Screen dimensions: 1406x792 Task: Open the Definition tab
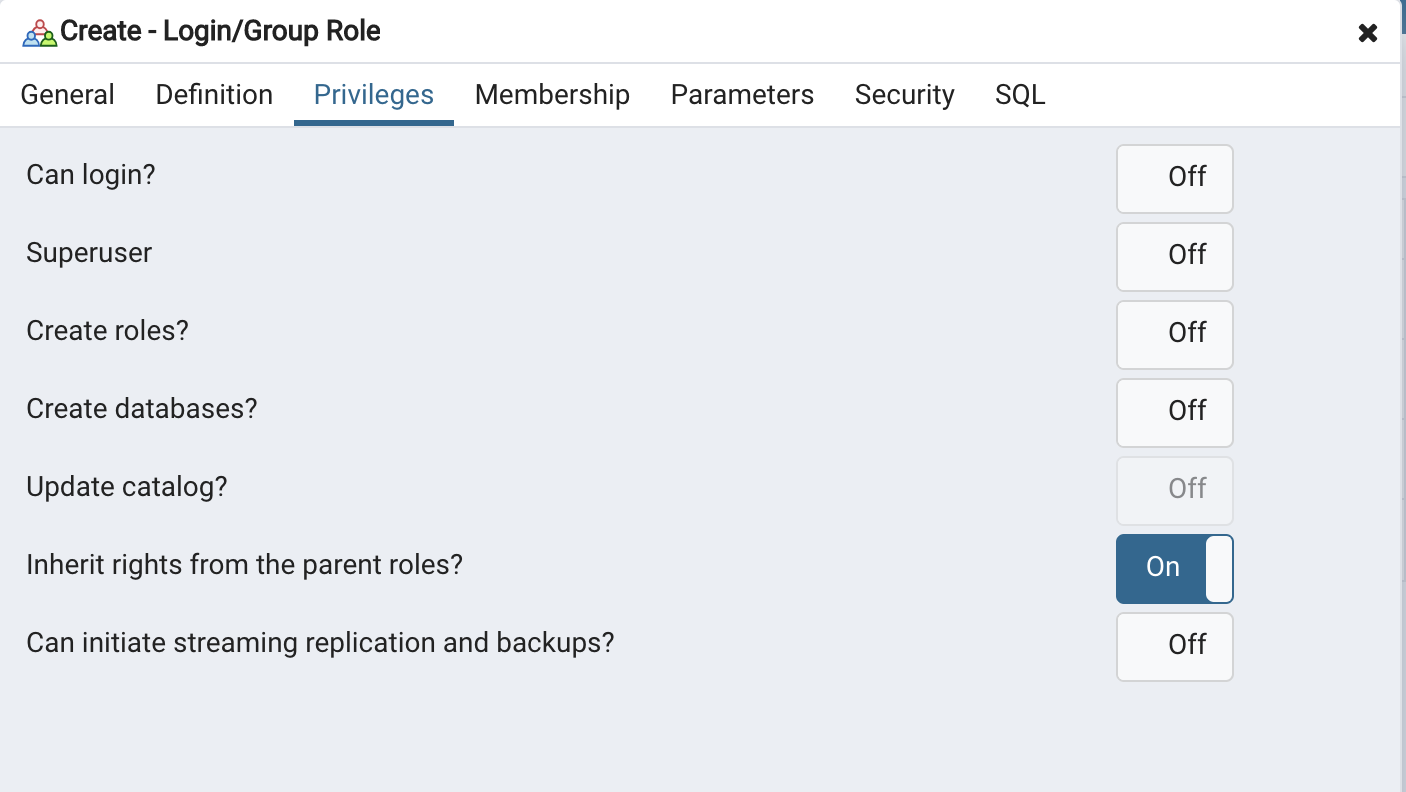(x=214, y=95)
